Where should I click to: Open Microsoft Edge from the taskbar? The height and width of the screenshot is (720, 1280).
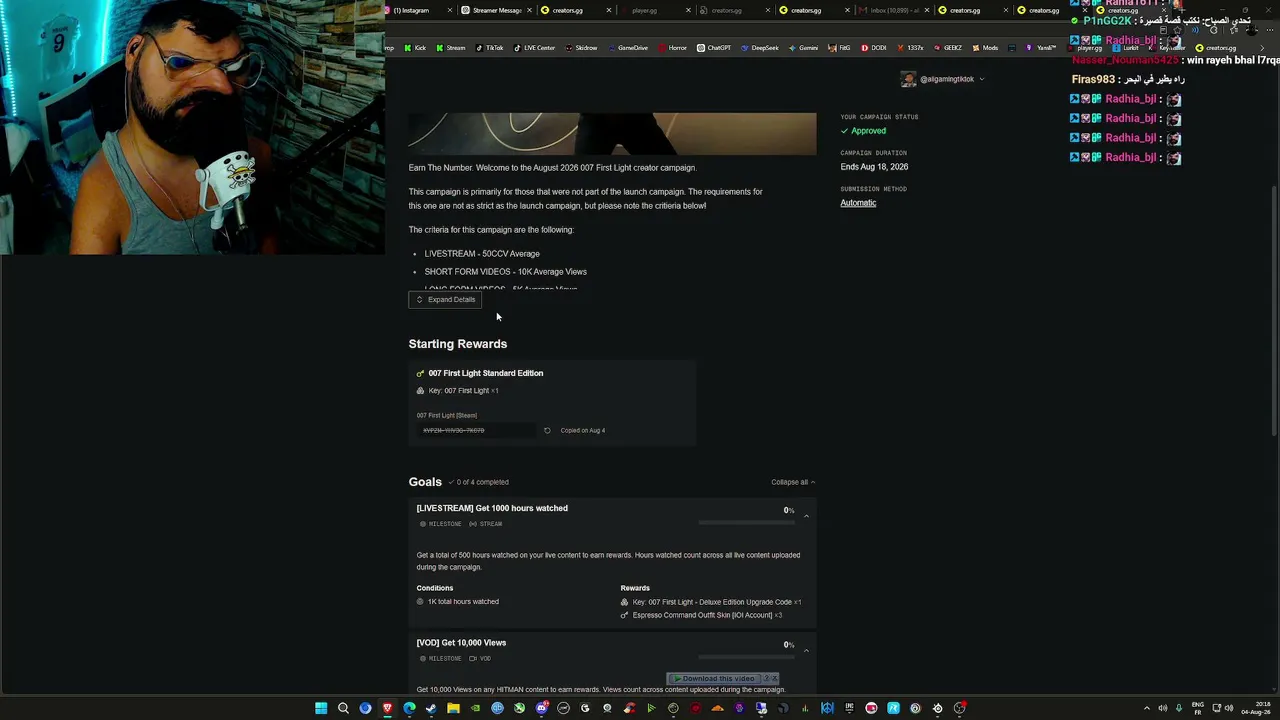(x=409, y=708)
